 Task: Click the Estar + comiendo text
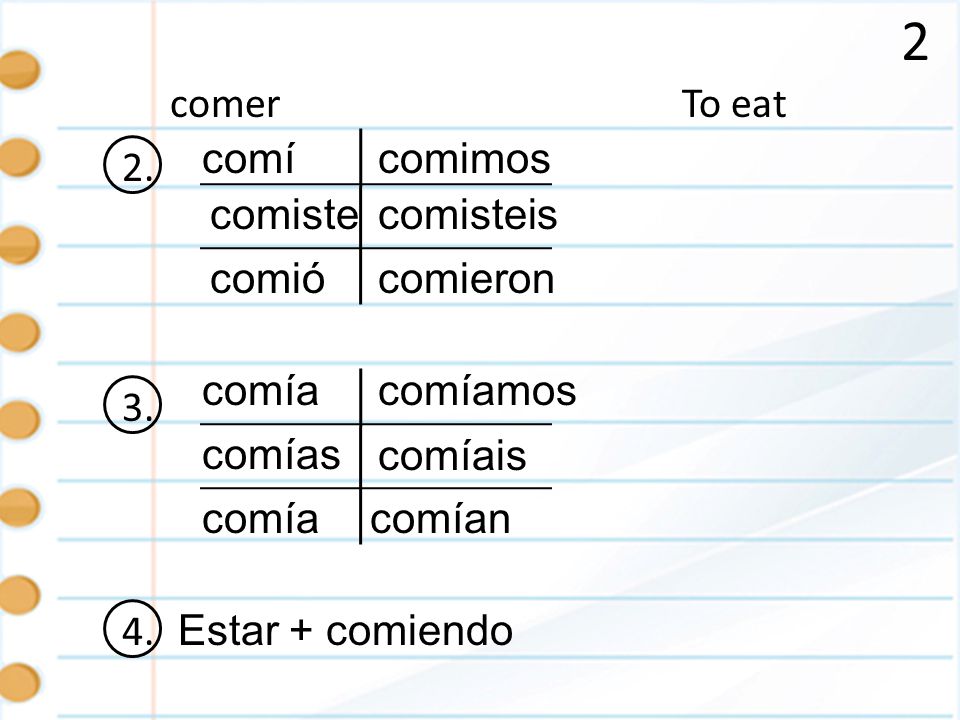pyautogui.click(x=345, y=630)
